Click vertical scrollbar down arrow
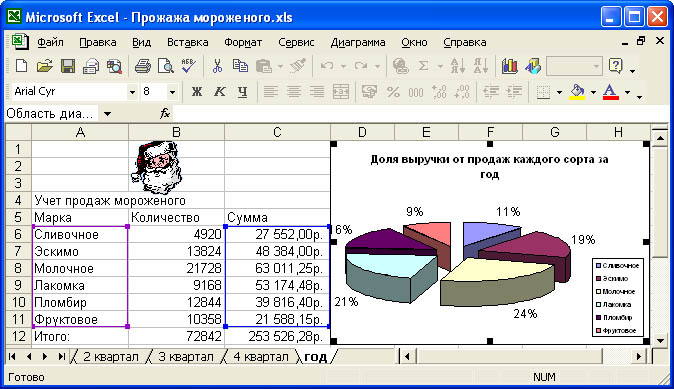This screenshot has width=674, height=389. click(660, 340)
